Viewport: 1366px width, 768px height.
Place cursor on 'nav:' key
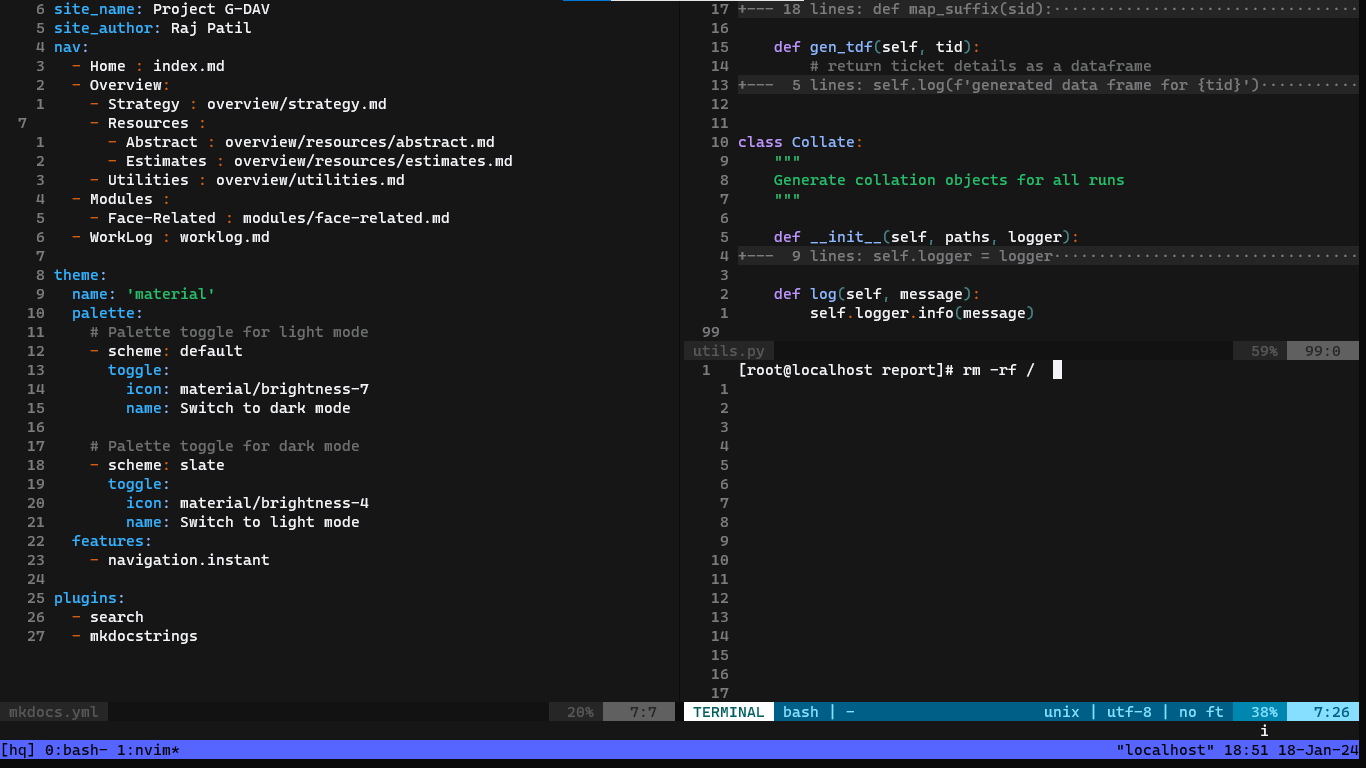[x=72, y=47]
